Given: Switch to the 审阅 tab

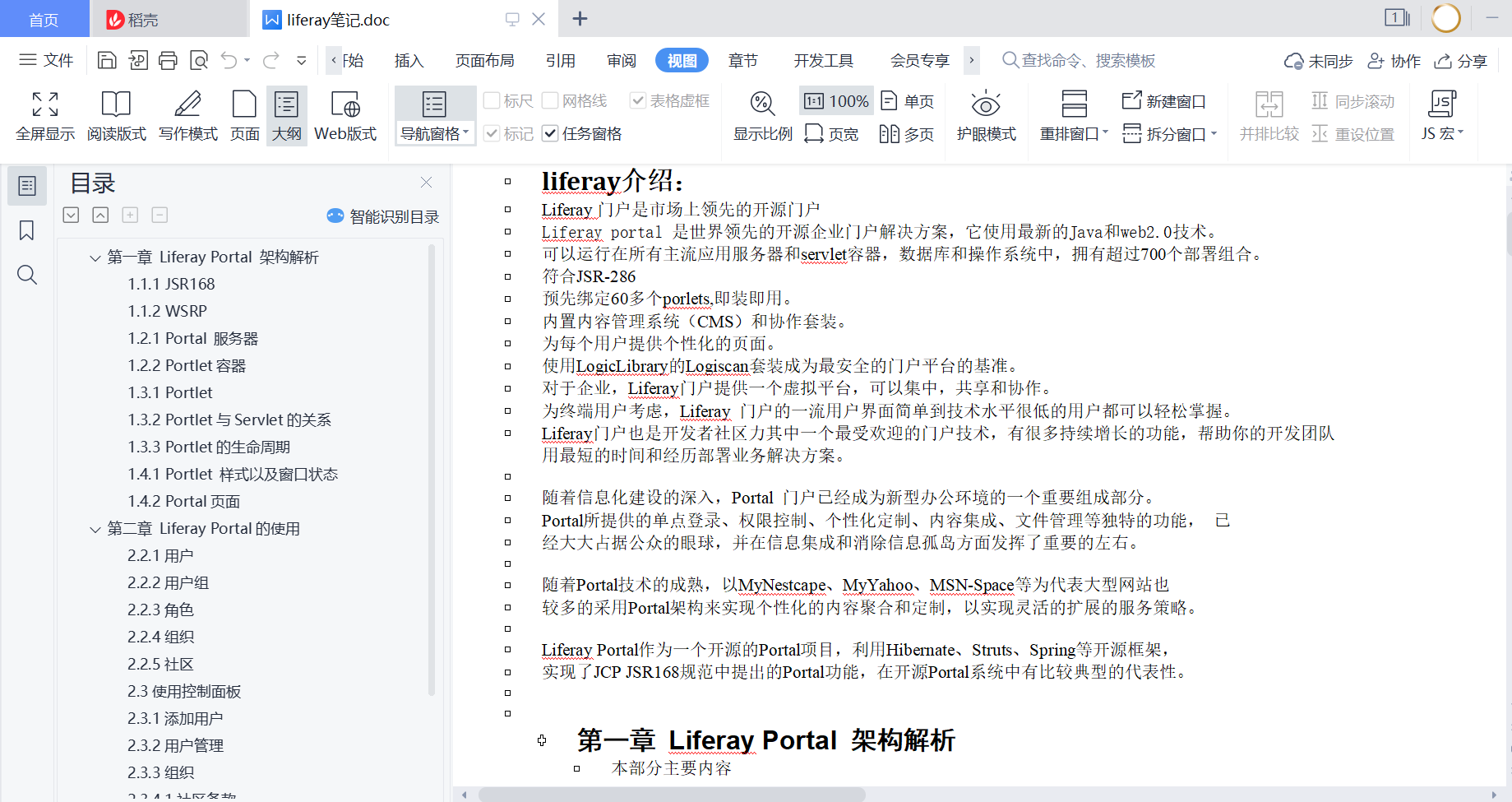Looking at the screenshot, I should tap(622, 60).
